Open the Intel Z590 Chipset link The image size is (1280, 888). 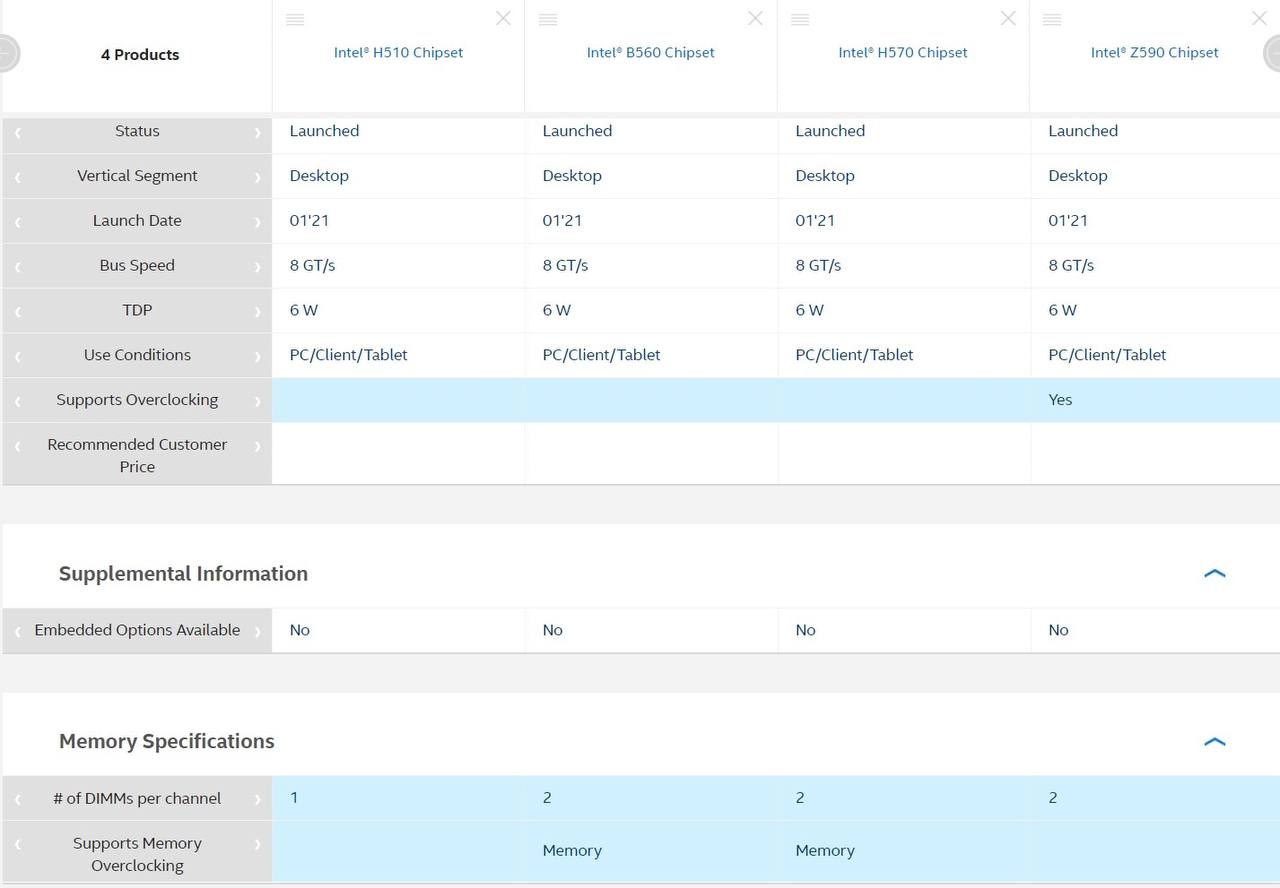point(1155,52)
